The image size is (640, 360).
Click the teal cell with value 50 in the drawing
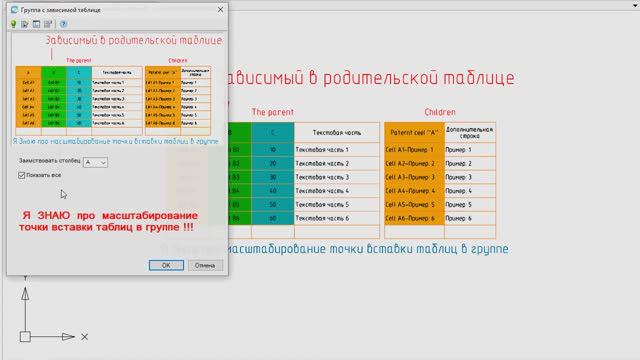[273, 204]
